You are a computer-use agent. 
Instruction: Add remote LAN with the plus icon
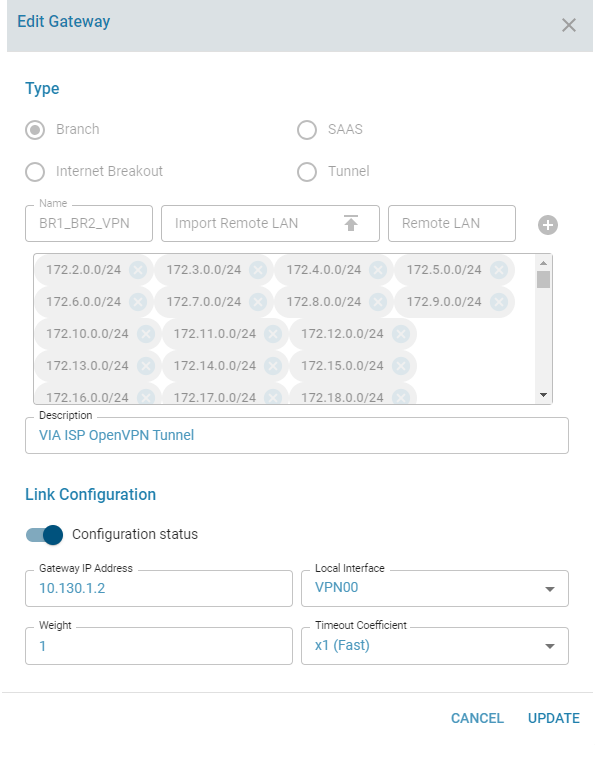tap(547, 225)
